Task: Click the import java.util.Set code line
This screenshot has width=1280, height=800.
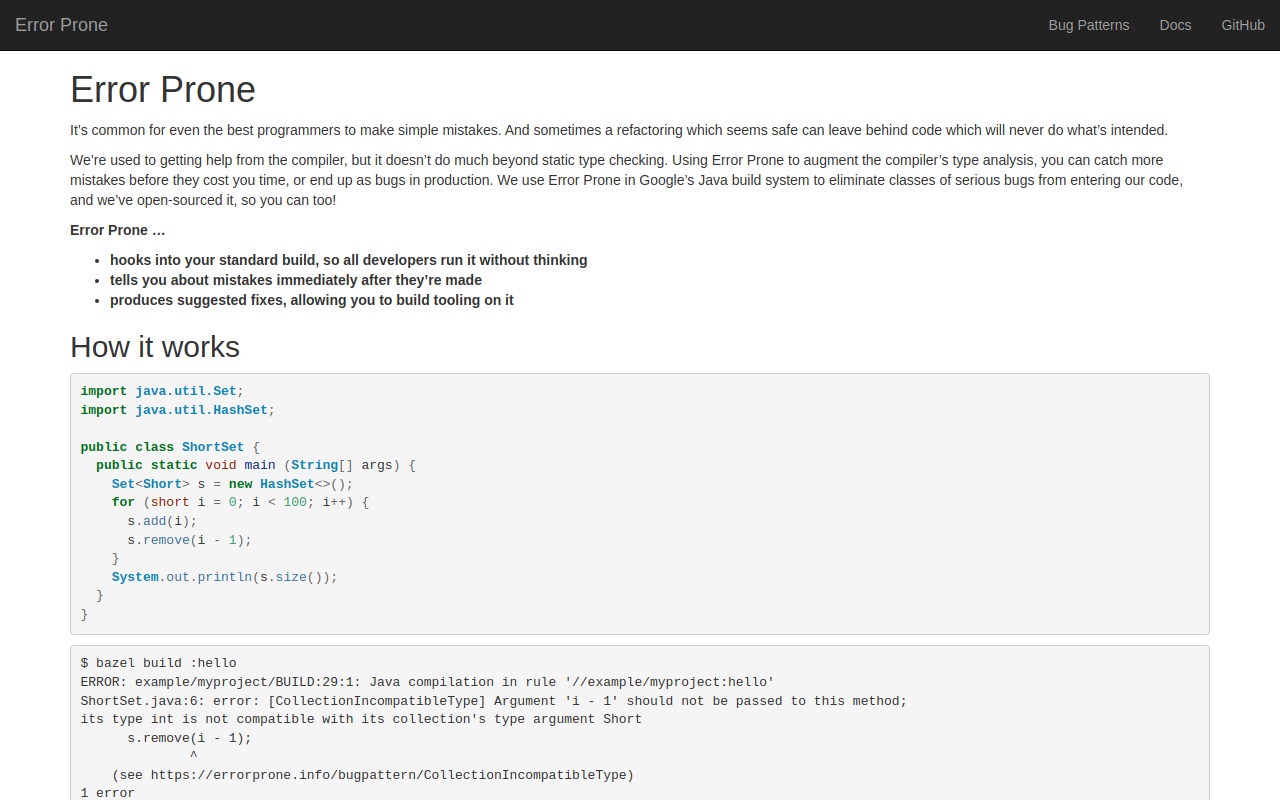Action: 162,391
